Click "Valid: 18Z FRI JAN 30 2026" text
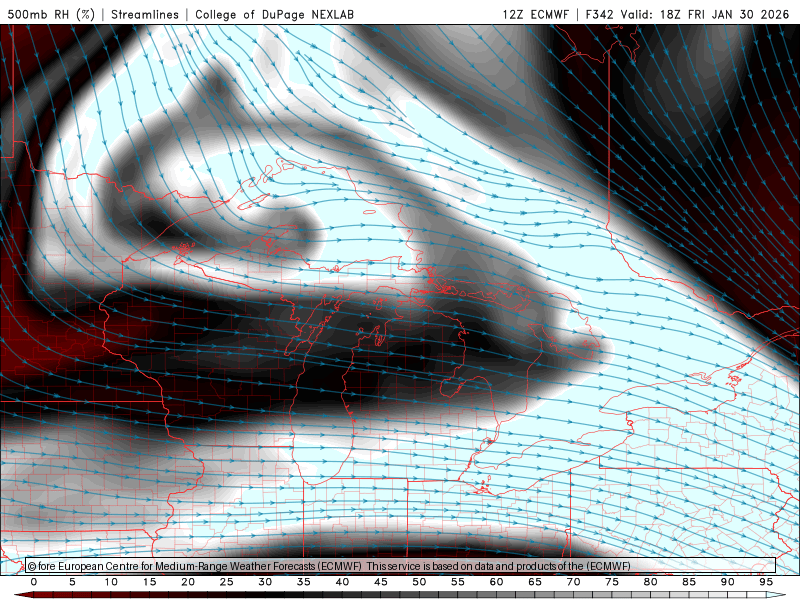 (705, 14)
